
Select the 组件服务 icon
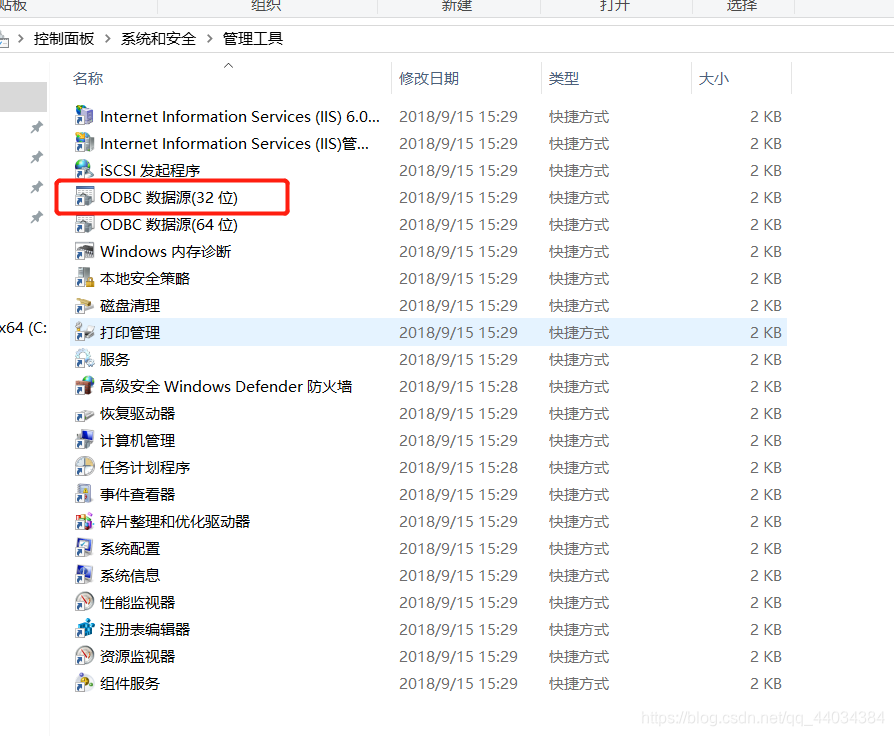click(84, 683)
